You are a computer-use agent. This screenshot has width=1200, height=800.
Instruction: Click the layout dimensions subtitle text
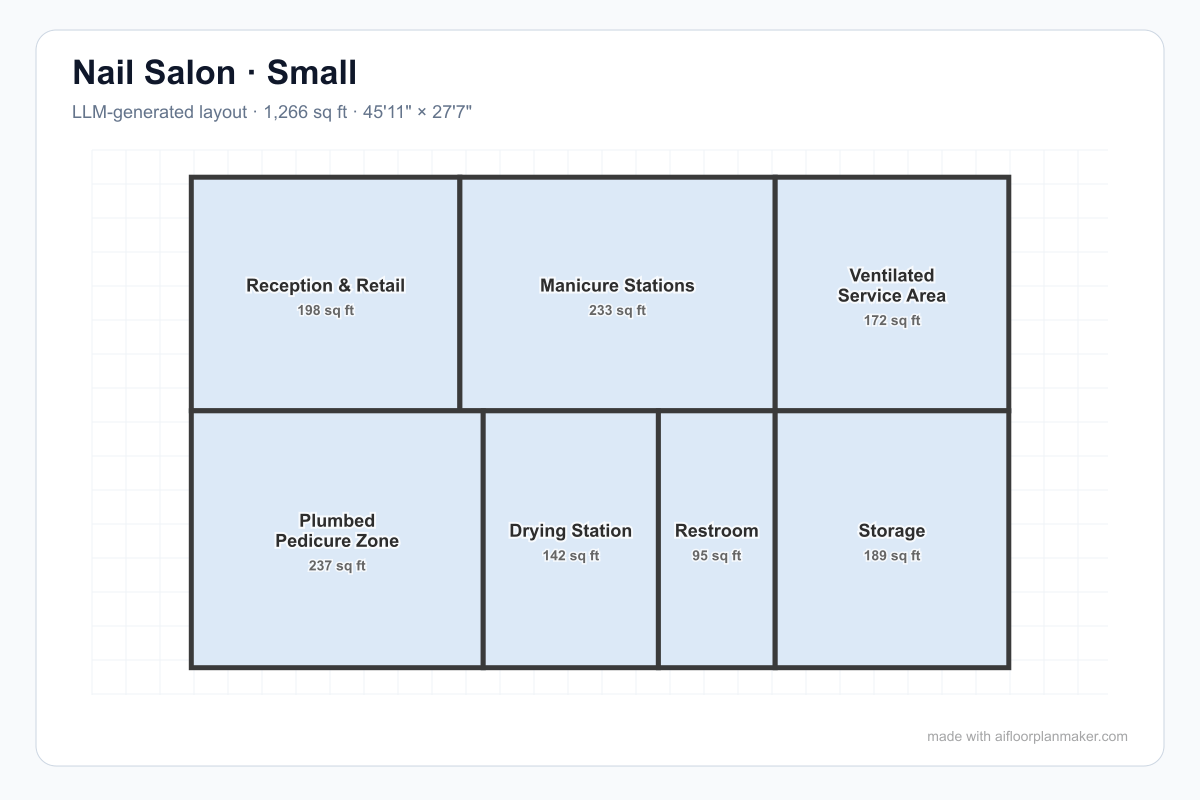tap(272, 112)
